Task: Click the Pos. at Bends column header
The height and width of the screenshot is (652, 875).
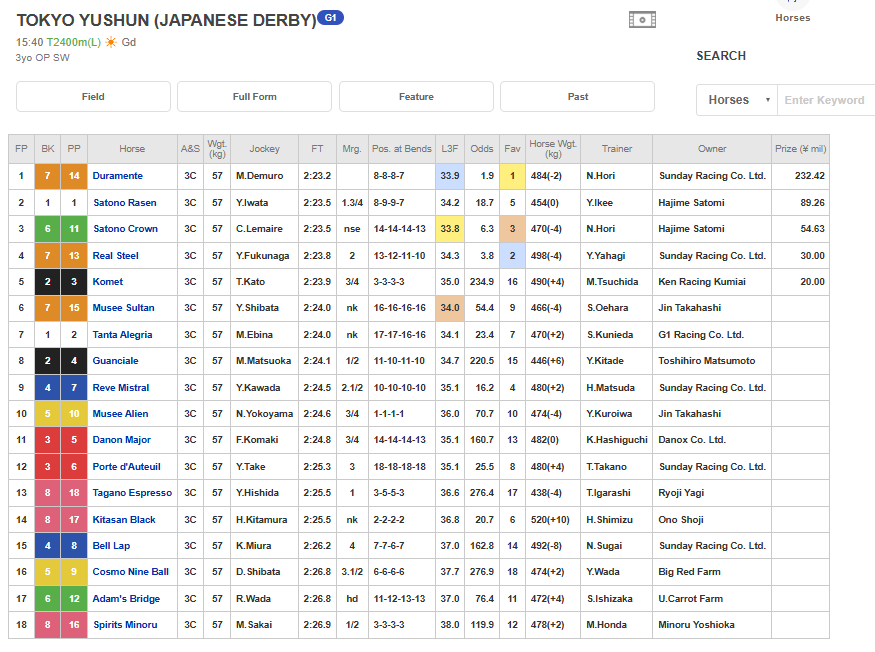Action: (x=402, y=149)
